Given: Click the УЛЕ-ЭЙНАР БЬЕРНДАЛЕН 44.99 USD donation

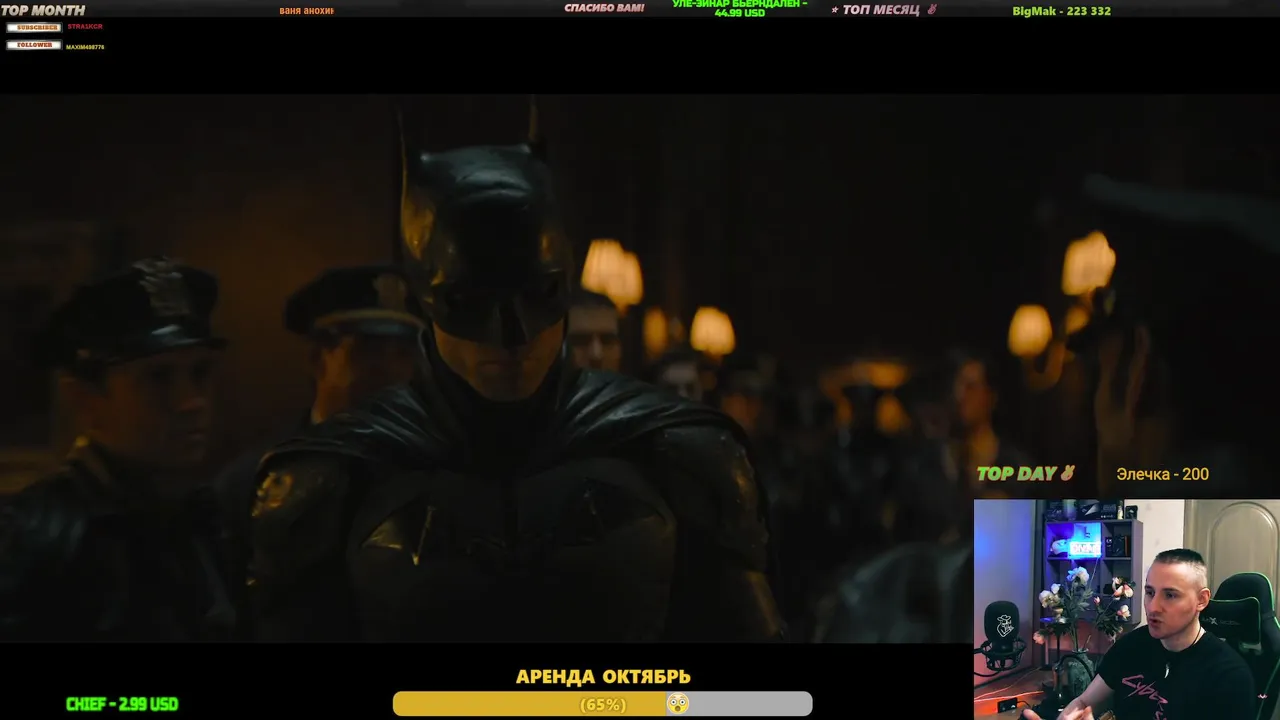Looking at the screenshot, I should [x=740, y=8].
